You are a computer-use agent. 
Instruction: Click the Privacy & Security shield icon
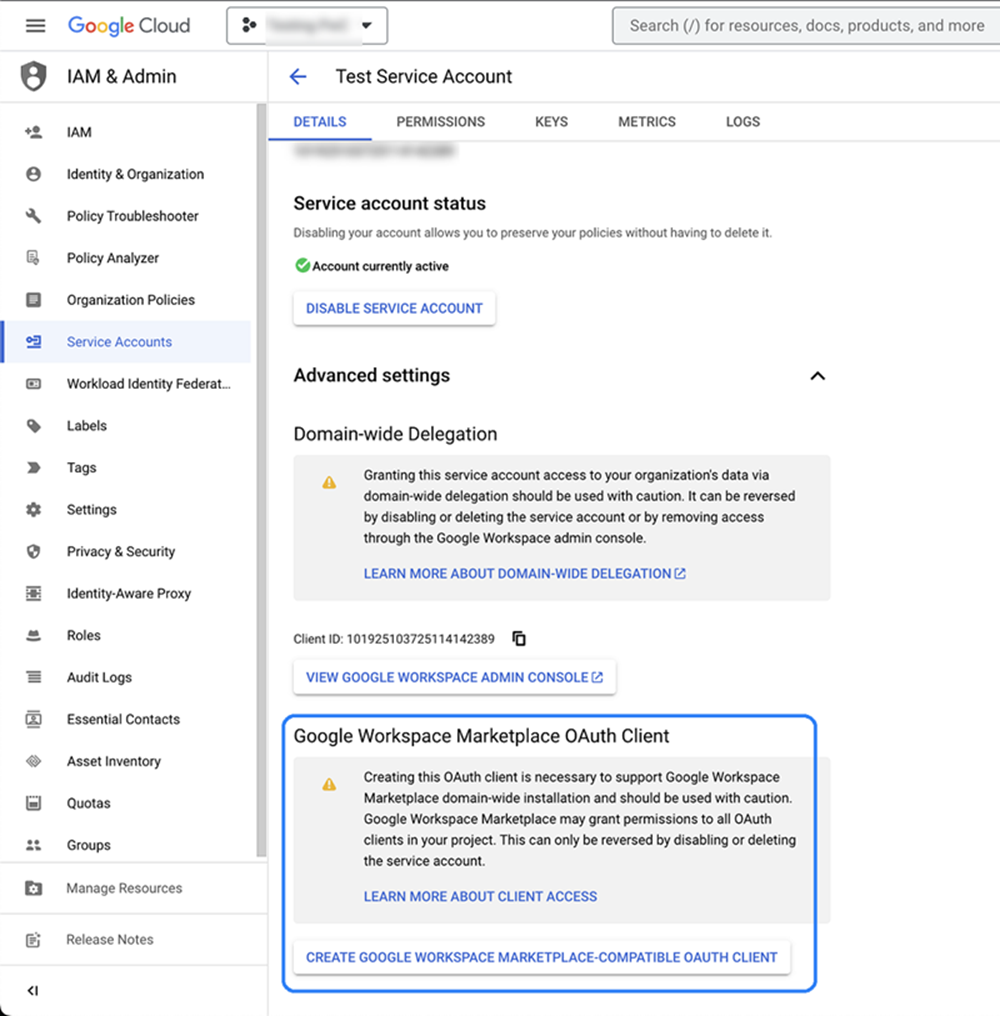(34, 552)
